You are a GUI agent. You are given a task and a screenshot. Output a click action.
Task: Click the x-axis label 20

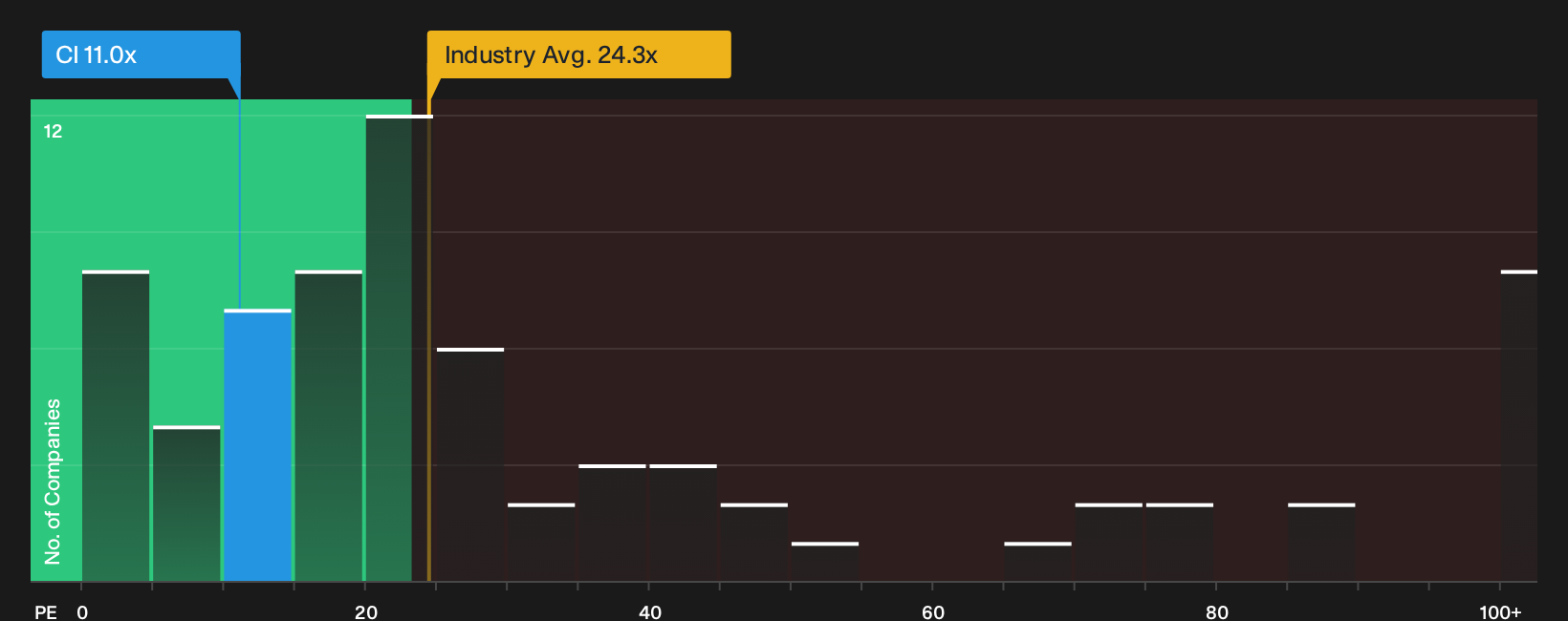(x=366, y=611)
